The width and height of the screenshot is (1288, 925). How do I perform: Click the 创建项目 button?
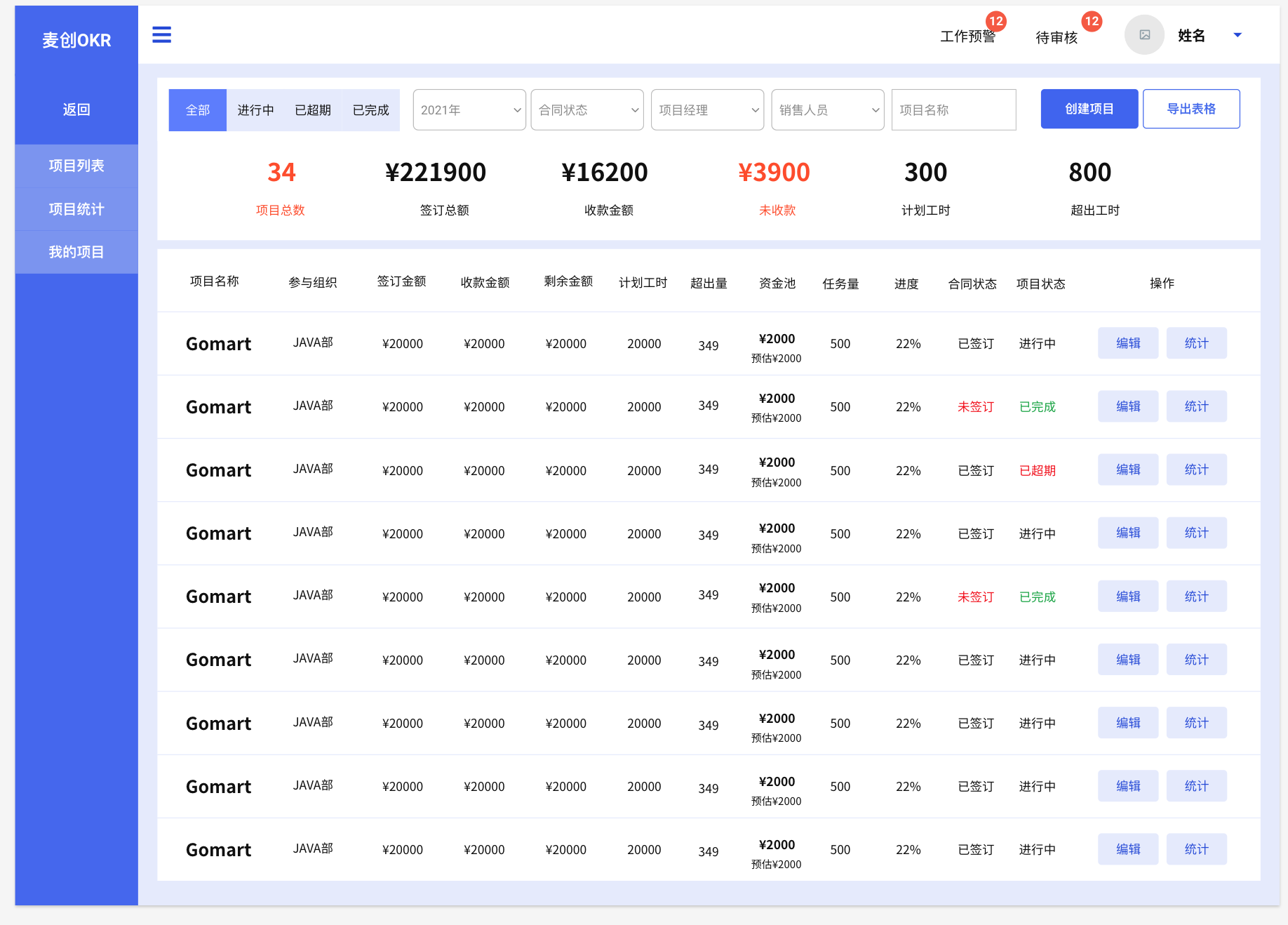click(1089, 109)
